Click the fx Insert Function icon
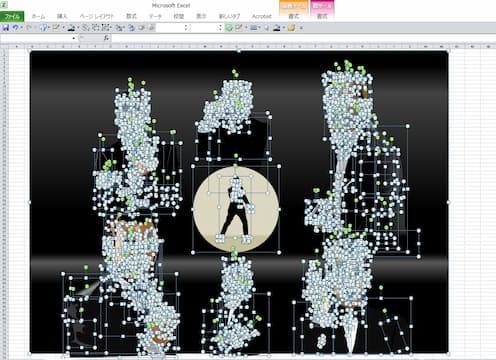Screen dimensions: 496x360 click(x=106, y=38)
